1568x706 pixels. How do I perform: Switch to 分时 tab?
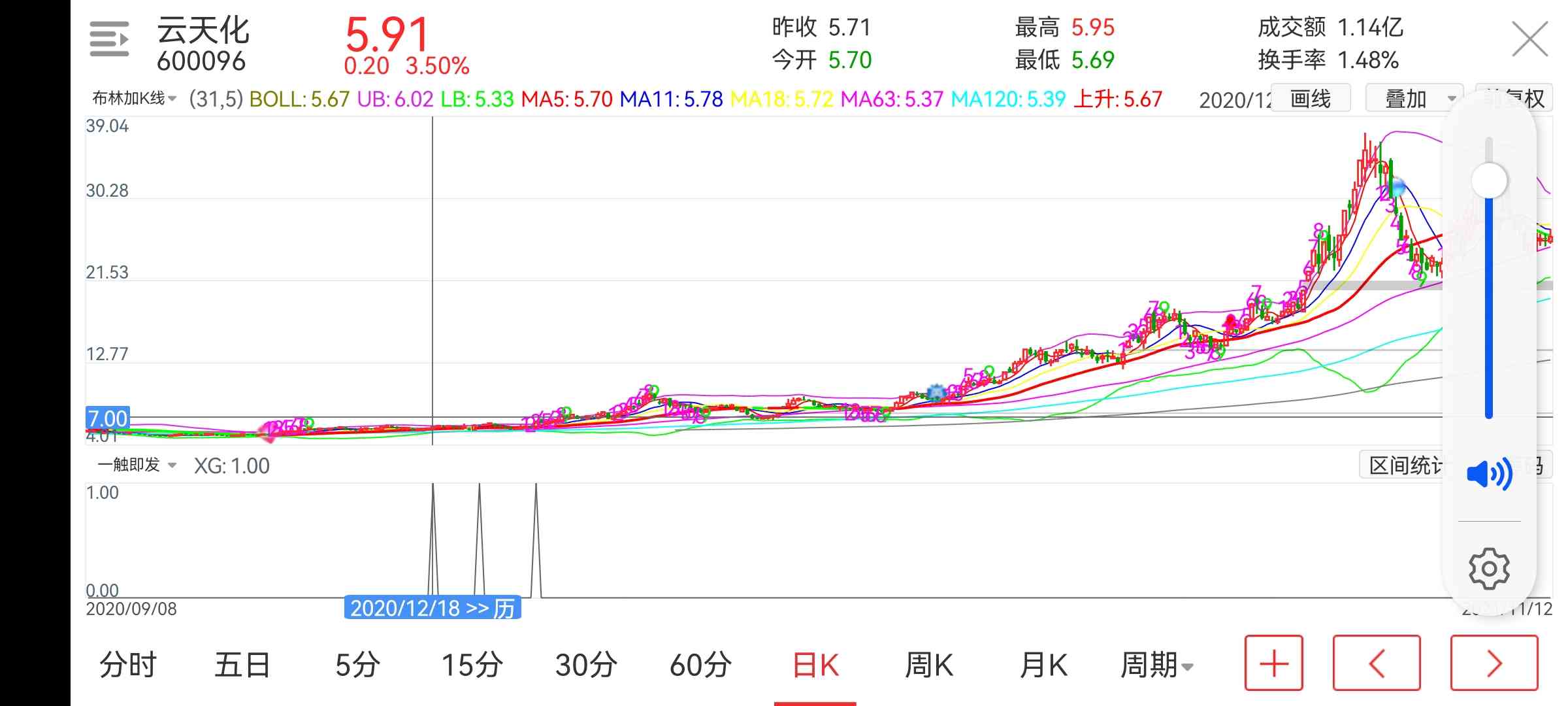click(128, 665)
